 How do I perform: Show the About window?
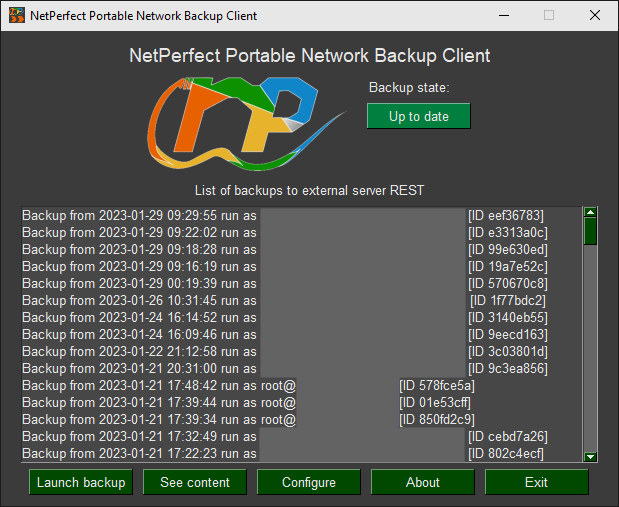click(422, 482)
